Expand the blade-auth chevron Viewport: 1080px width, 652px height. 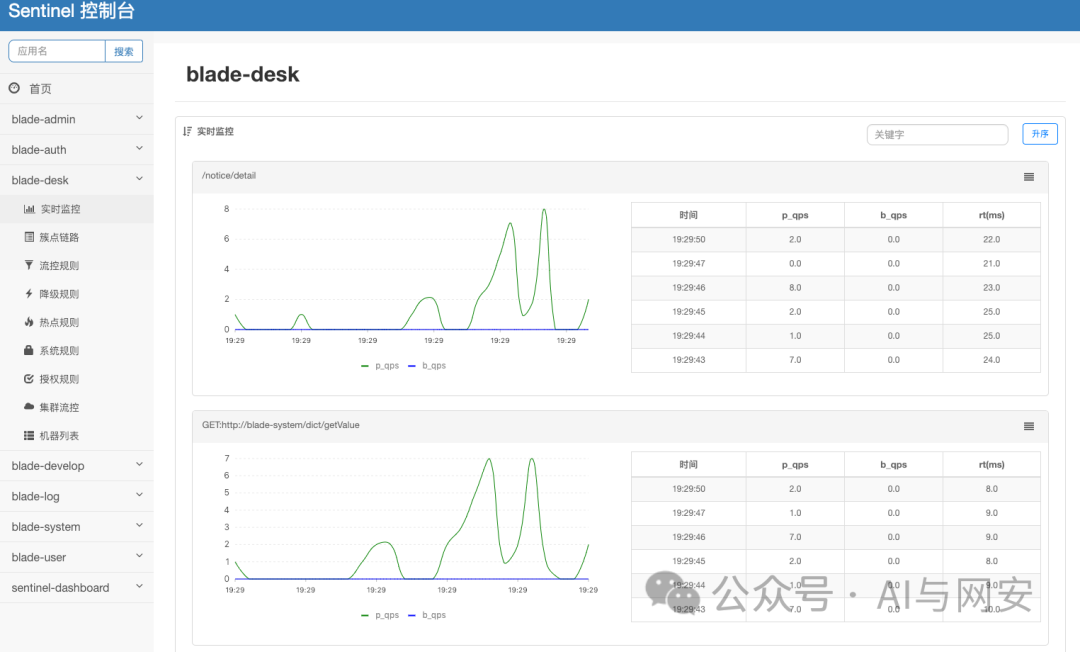pos(139,148)
